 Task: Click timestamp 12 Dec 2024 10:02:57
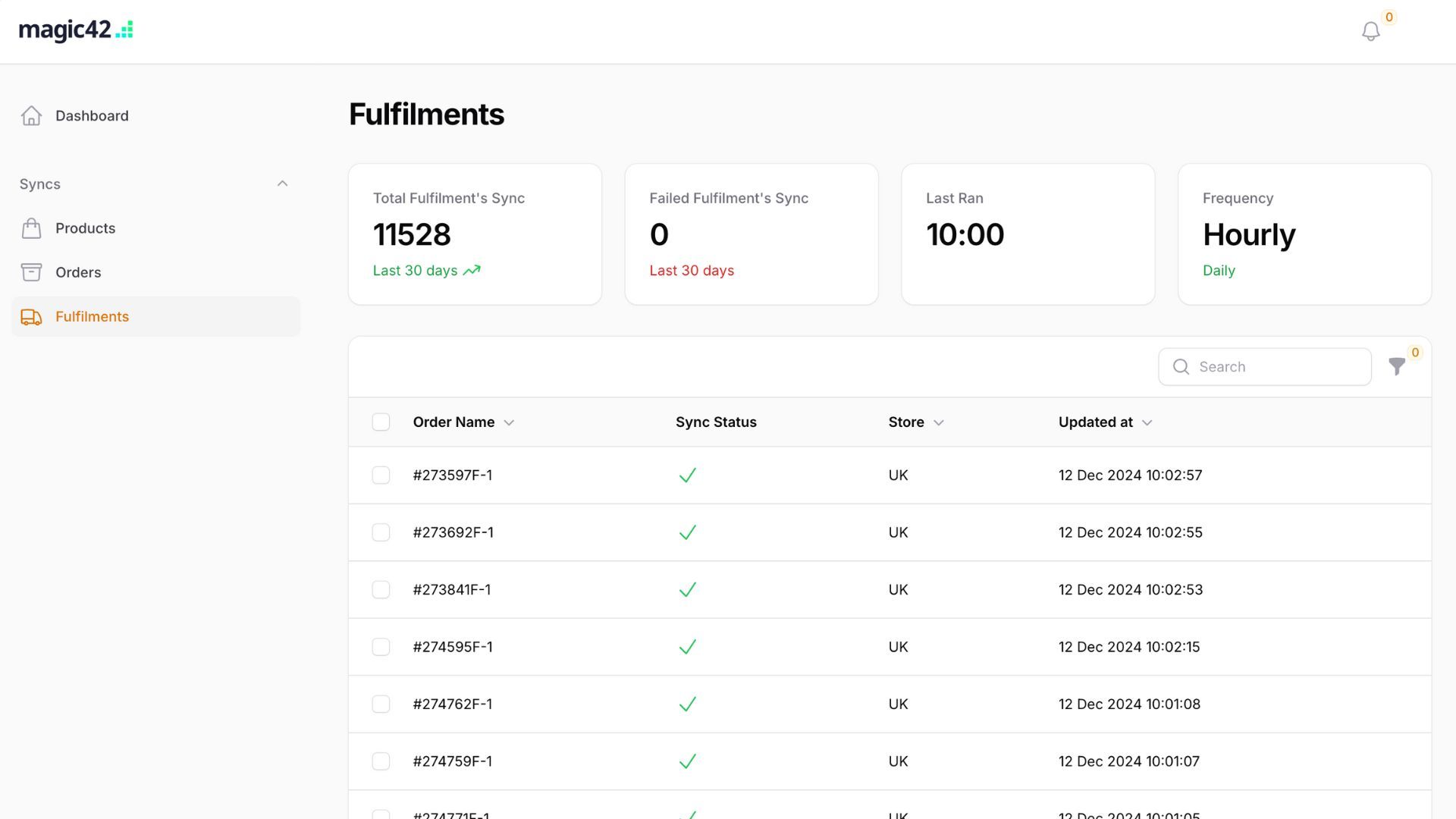coord(1130,475)
